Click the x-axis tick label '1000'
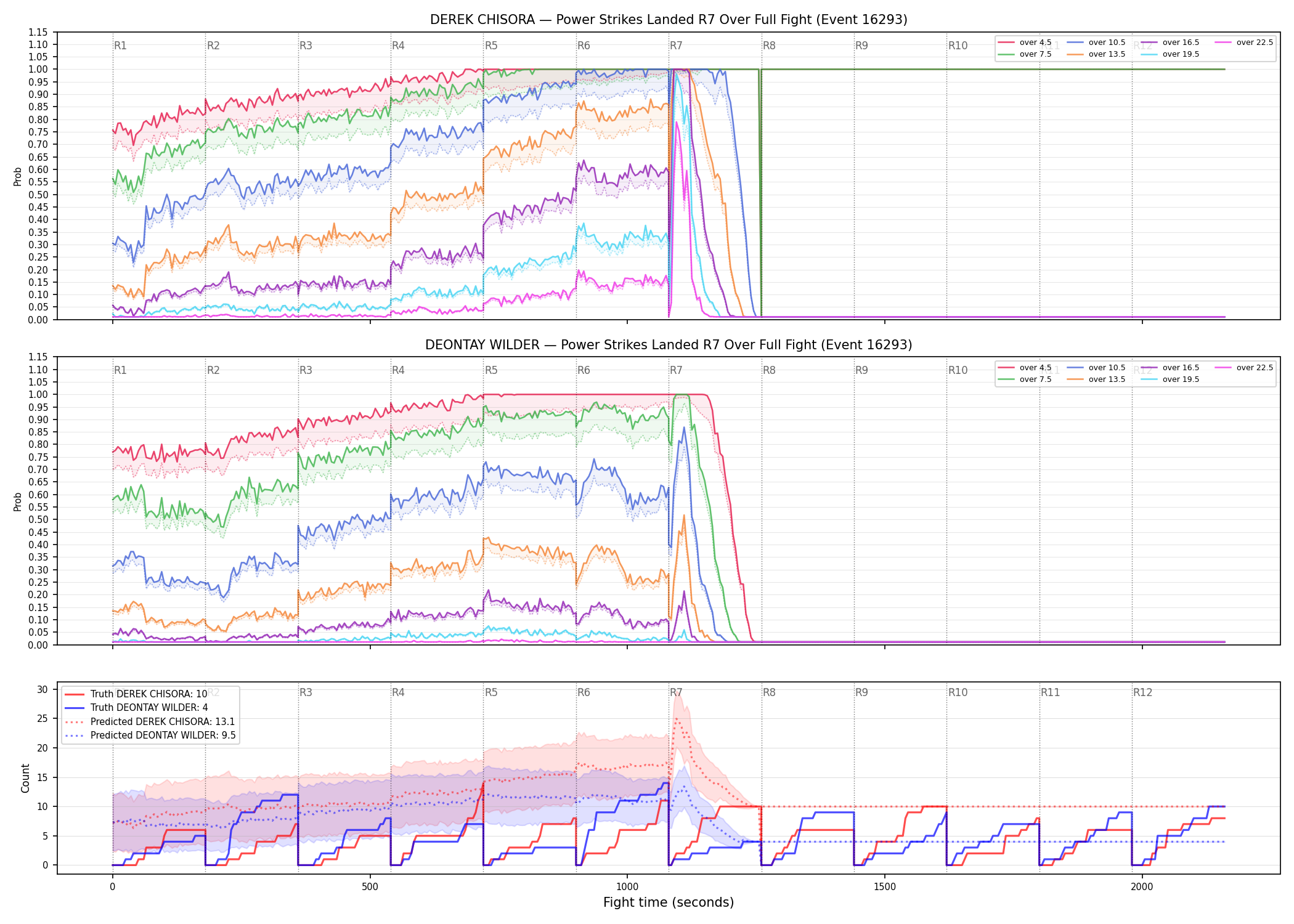Image resolution: width=1294 pixels, height=924 pixels. click(627, 887)
